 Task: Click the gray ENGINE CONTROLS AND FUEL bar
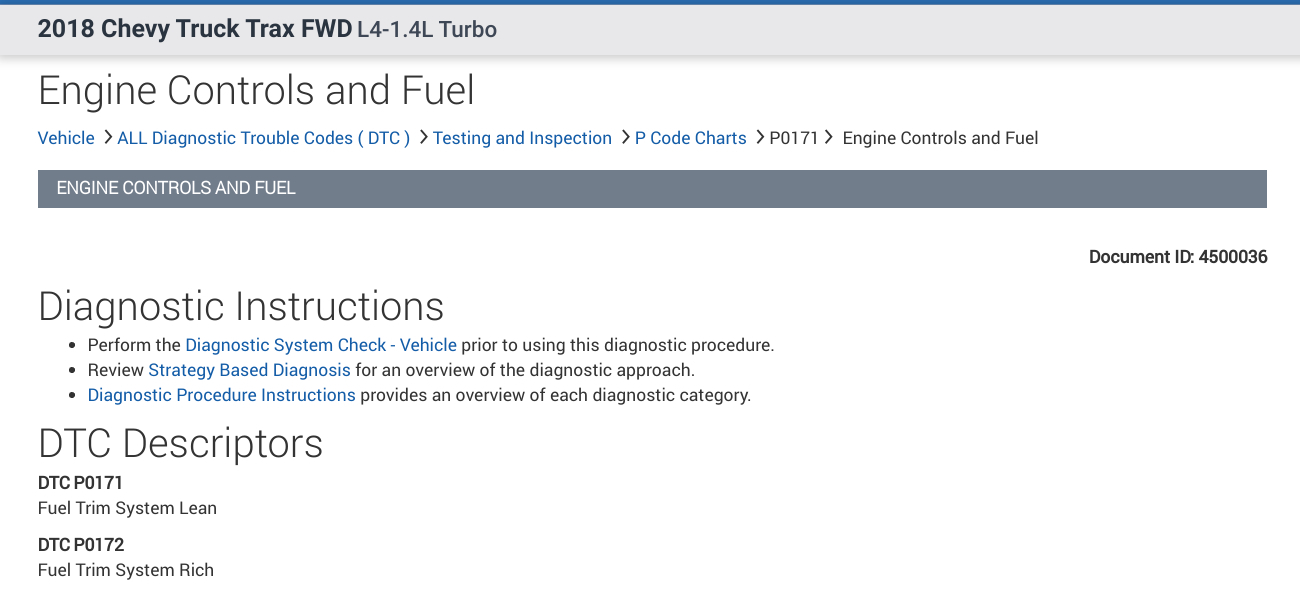point(652,188)
